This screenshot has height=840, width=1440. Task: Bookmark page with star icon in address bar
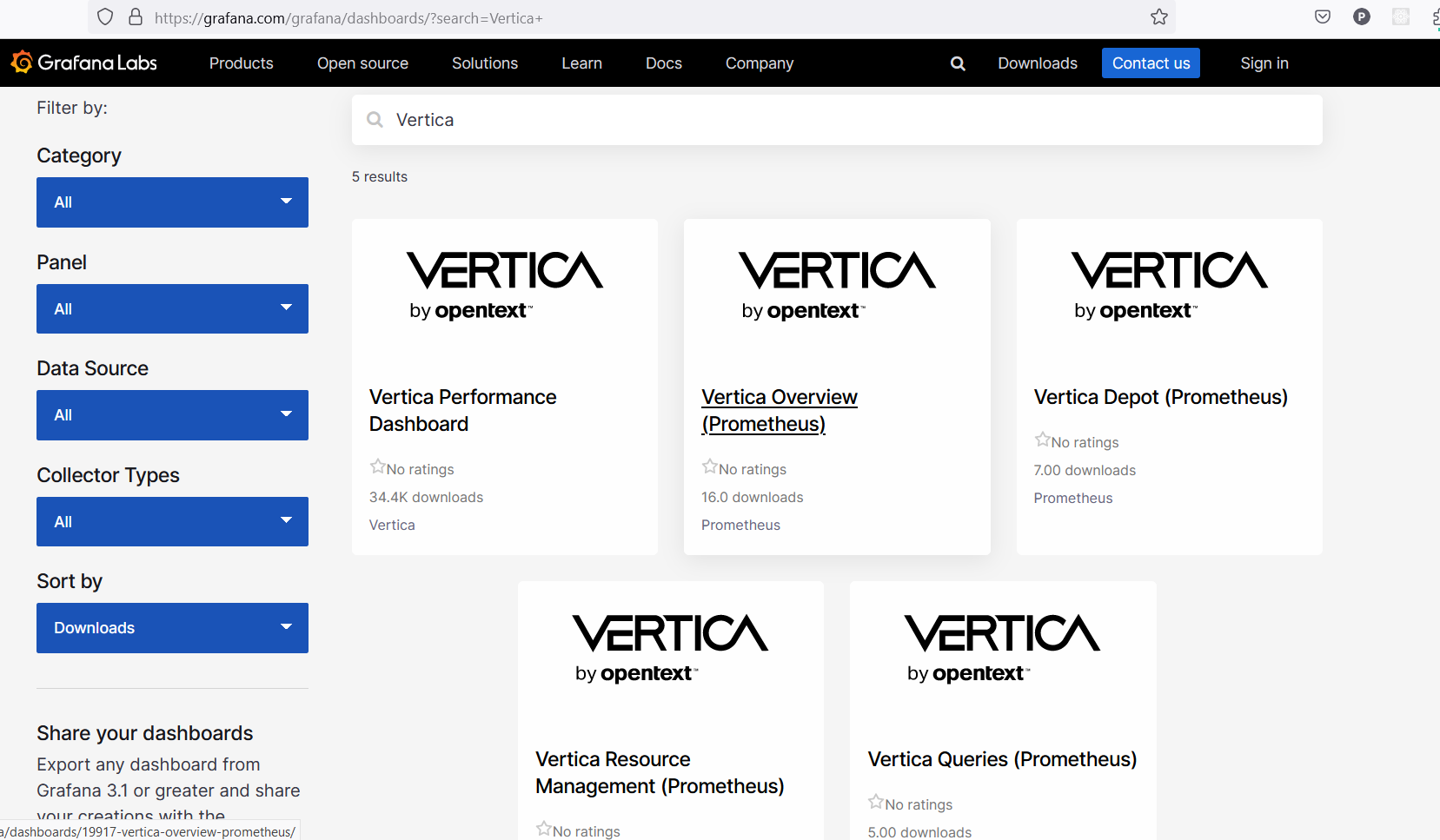1159,17
